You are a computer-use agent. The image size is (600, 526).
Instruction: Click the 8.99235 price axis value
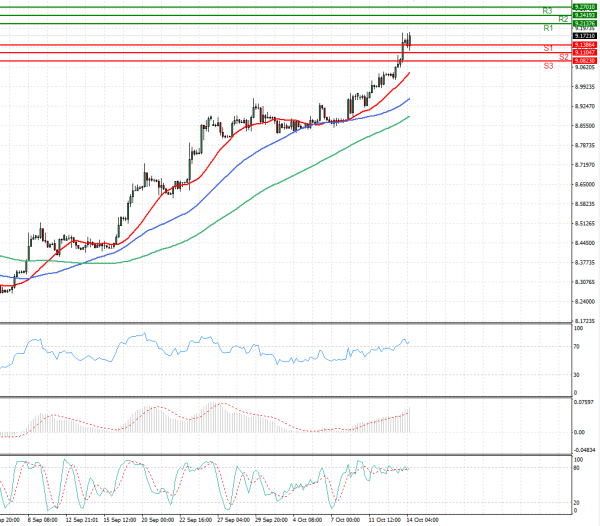(585, 86)
